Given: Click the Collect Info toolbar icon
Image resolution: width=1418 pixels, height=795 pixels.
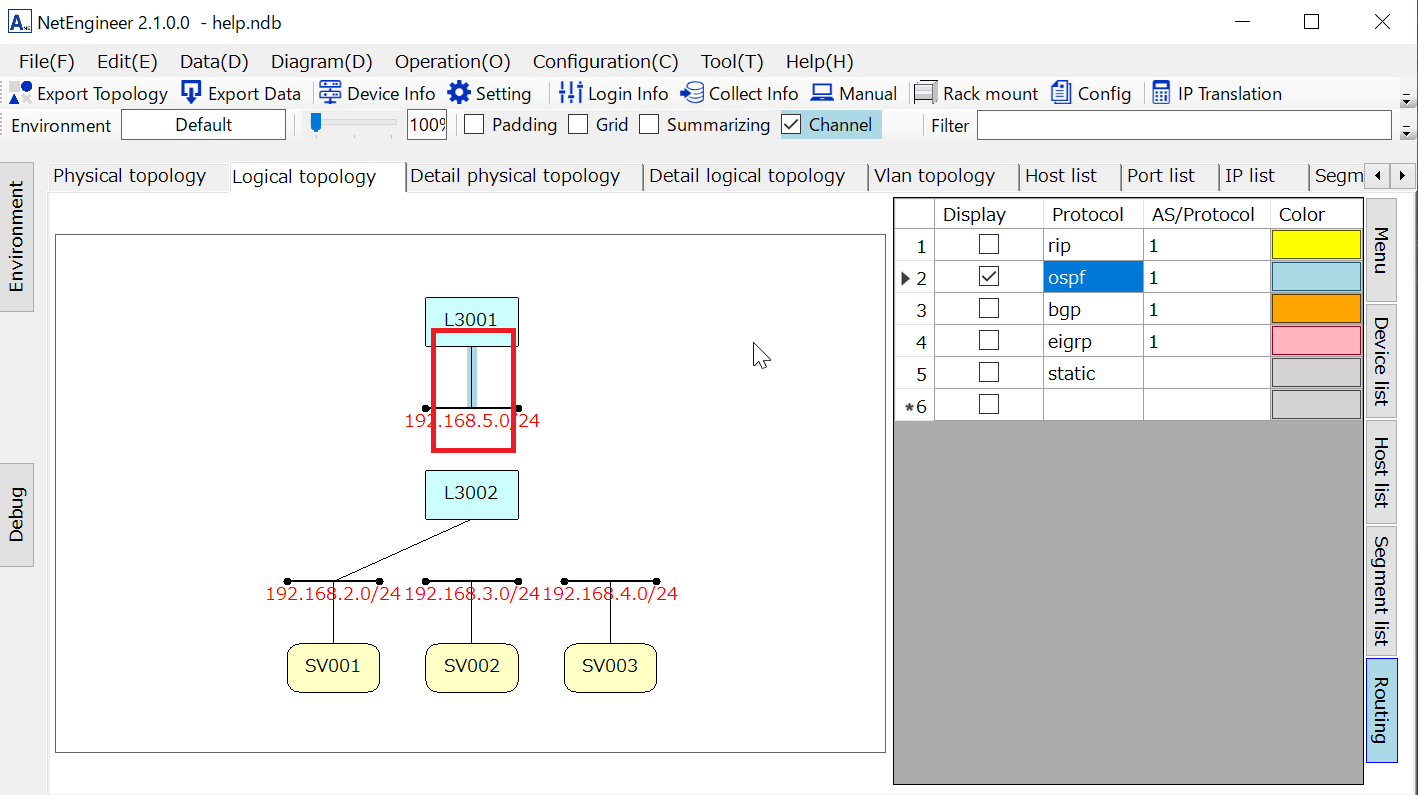Looking at the screenshot, I should point(692,93).
